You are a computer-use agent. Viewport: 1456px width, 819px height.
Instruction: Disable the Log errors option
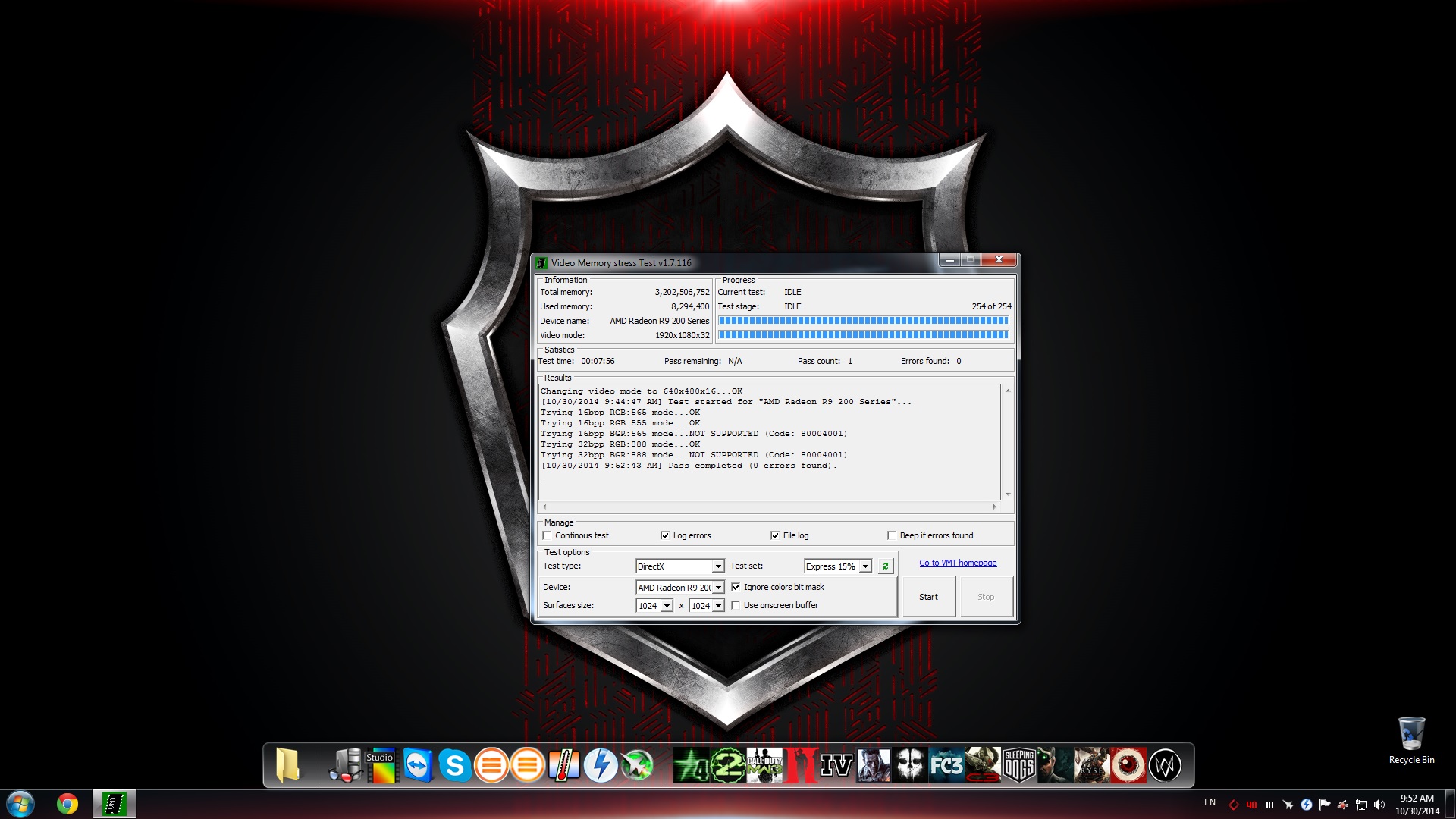(x=664, y=535)
